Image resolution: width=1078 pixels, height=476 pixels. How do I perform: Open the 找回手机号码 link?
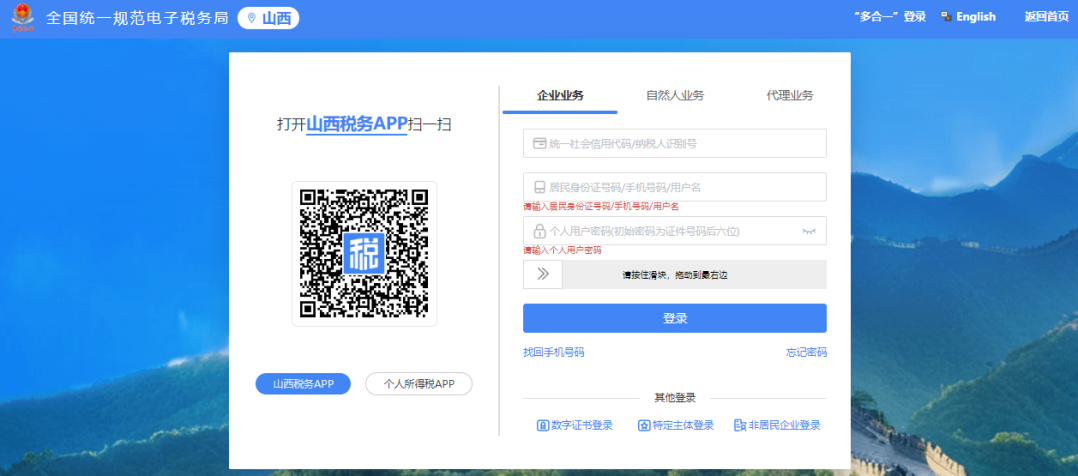pyautogui.click(x=553, y=352)
